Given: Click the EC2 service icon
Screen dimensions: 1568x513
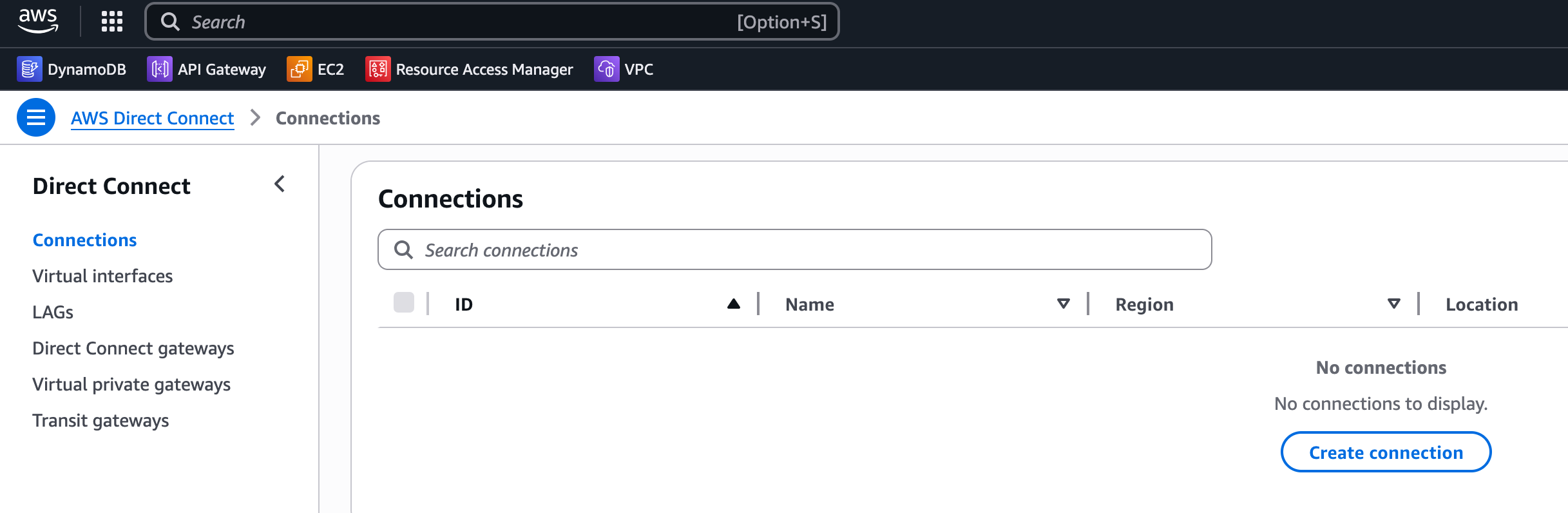Looking at the screenshot, I should [300, 69].
